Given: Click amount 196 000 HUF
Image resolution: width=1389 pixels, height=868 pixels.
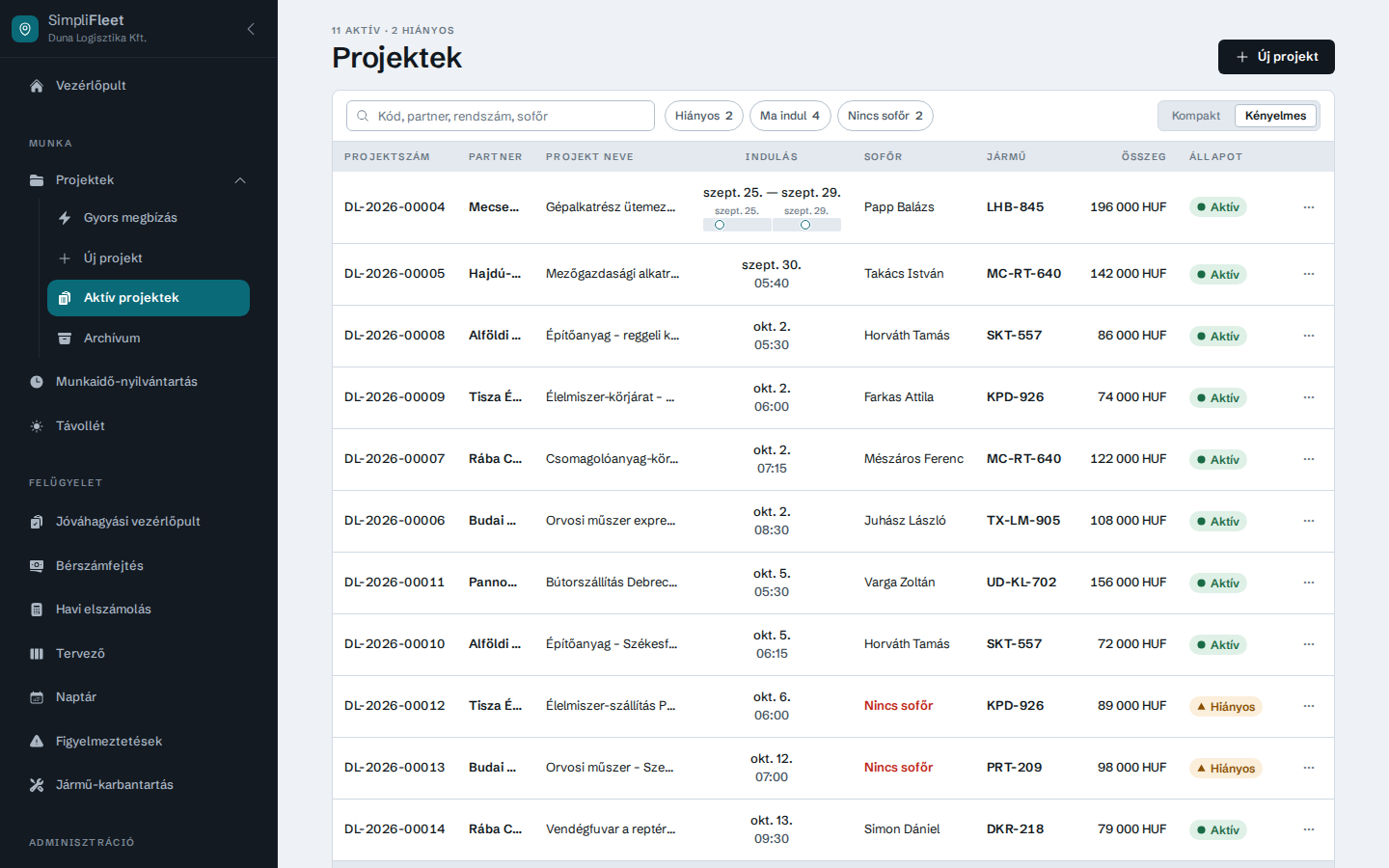Looking at the screenshot, I should tap(1128, 207).
